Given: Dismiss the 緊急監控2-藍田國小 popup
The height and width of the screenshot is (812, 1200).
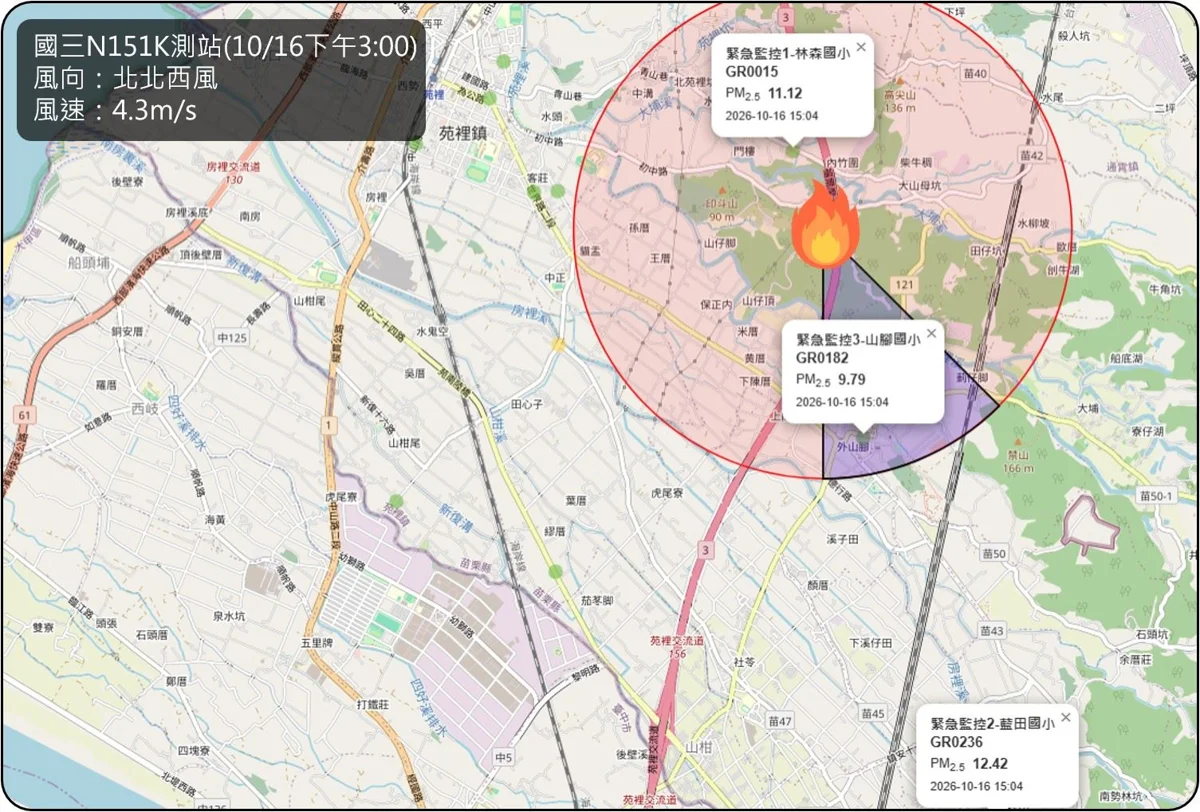Looking at the screenshot, I should coord(1066,717).
